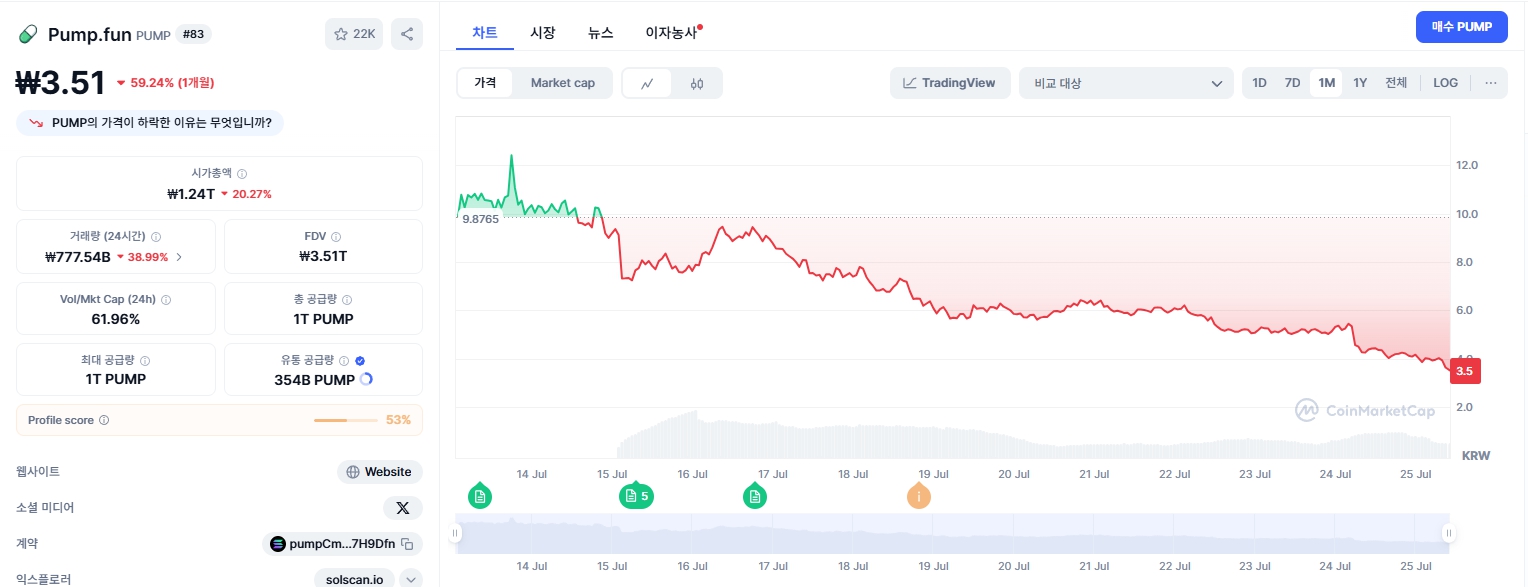Viewport: 1528px width, 587px height.
Task: Copy the contract address pumpCm...7H9Dfn
Action: click(x=407, y=544)
